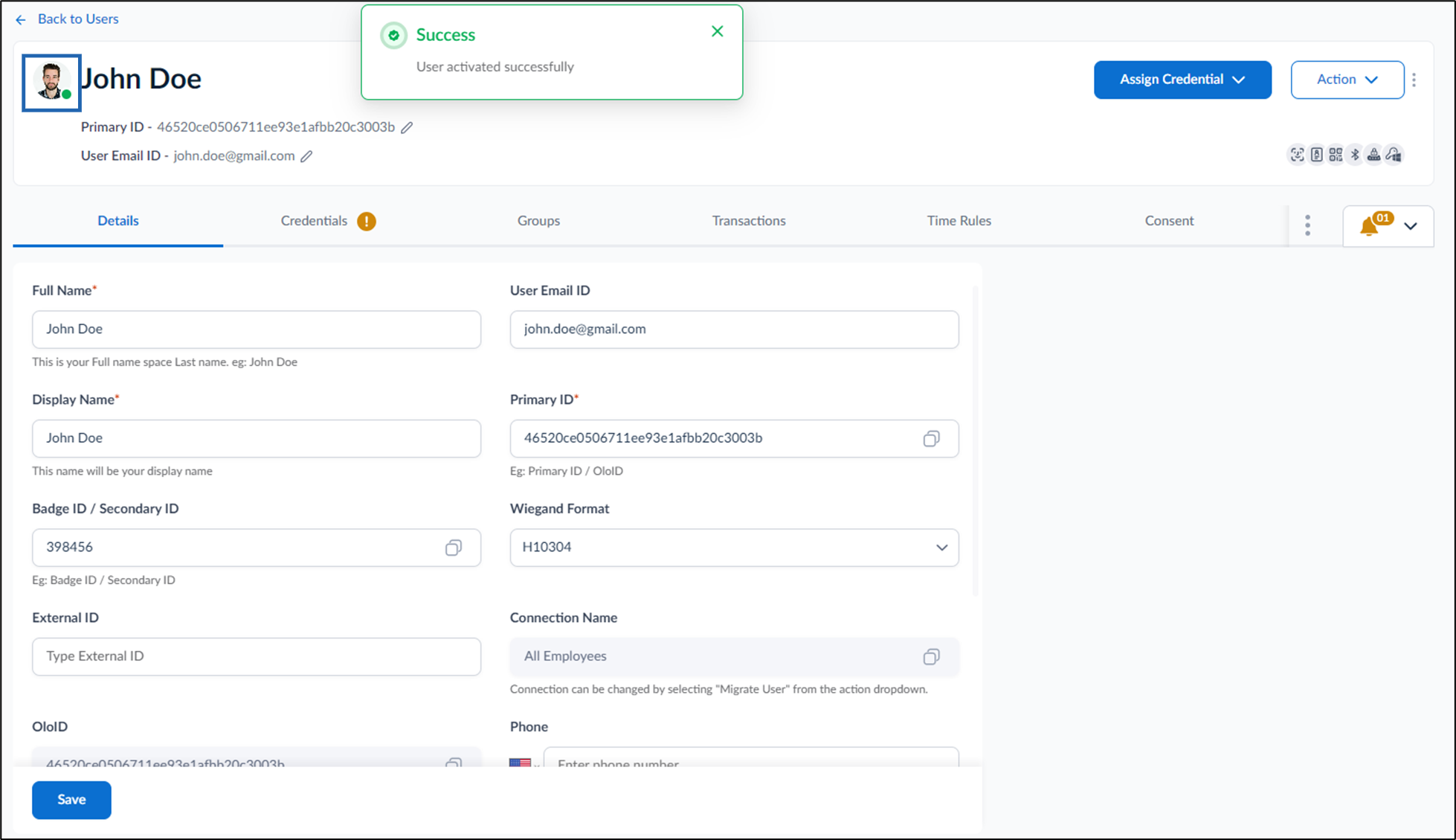Image resolution: width=1456 pixels, height=840 pixels.
Task: Click the User Email ID form input
Action: tap(734, 330)
